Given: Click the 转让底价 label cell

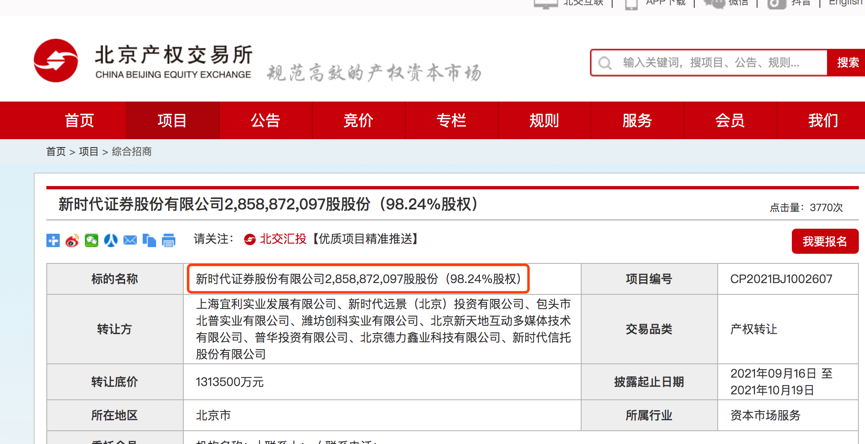Looking at the screenshot, I should click(115, 382).
